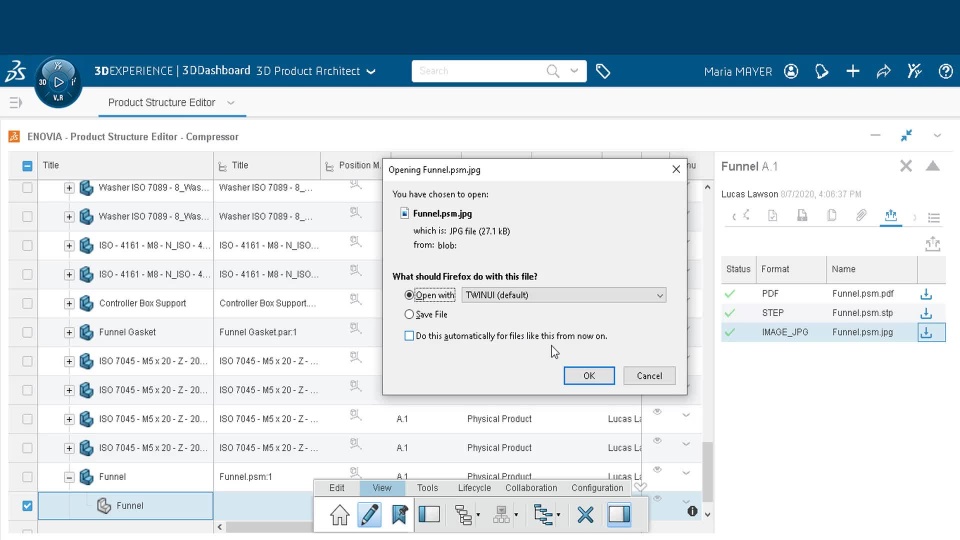Open the Configuration action bar tab
This screenshot has width=960, height=540.
tap(597, 488)
